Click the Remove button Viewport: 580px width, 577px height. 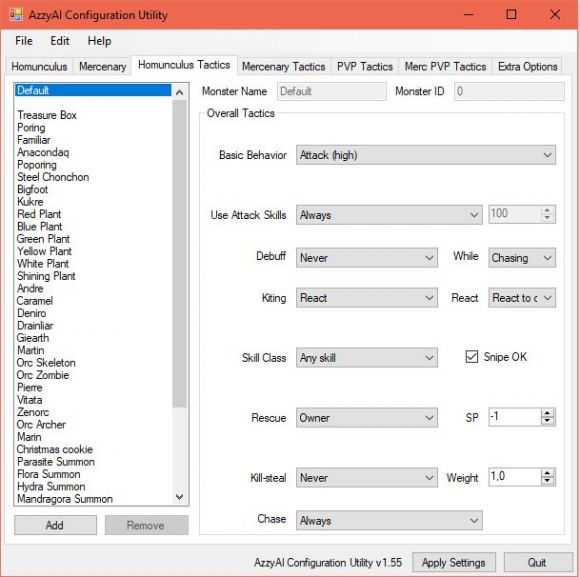coord(146,525)
